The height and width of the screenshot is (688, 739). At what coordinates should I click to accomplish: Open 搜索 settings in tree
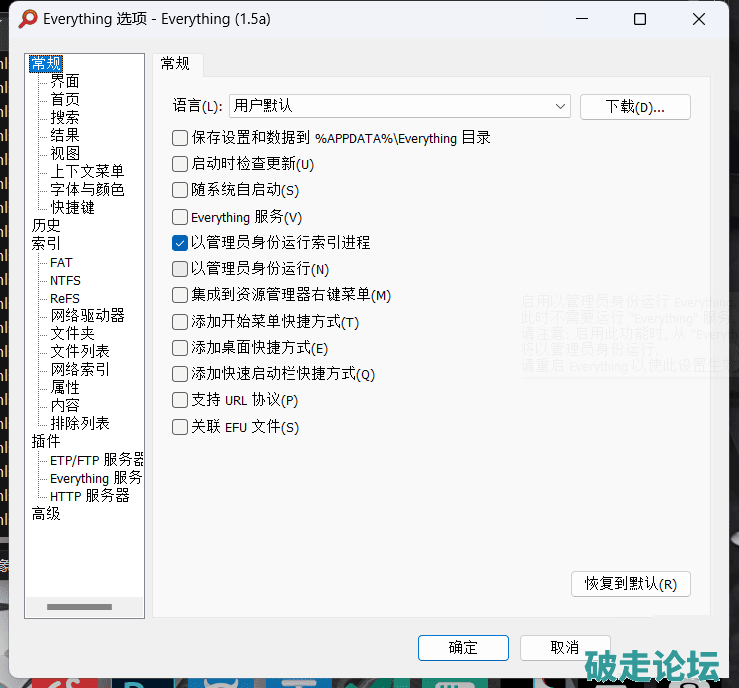[x=65, y=118]
